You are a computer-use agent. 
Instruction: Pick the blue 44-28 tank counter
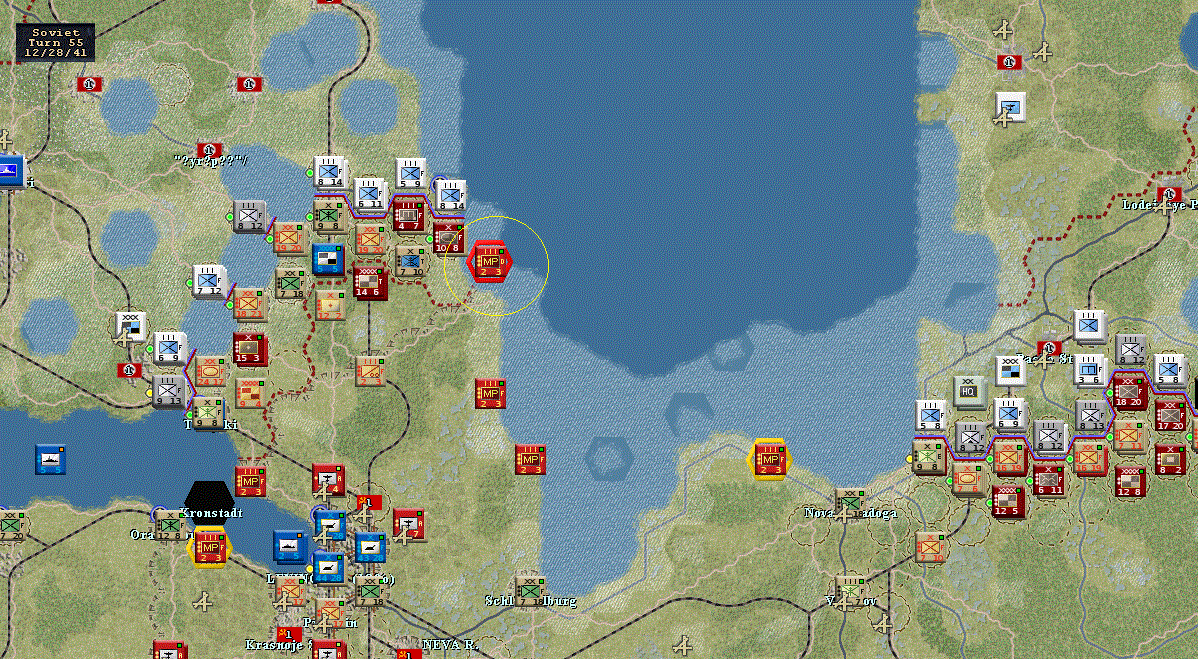329,567
